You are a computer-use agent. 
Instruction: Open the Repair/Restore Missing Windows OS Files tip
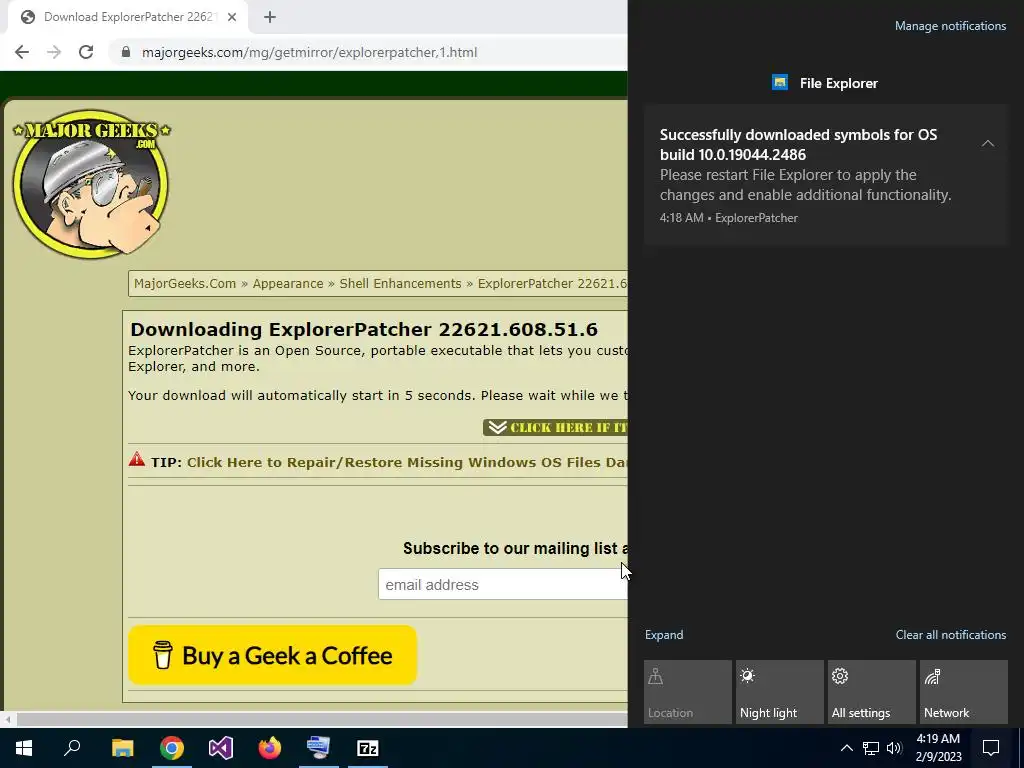tap(407, 462)
